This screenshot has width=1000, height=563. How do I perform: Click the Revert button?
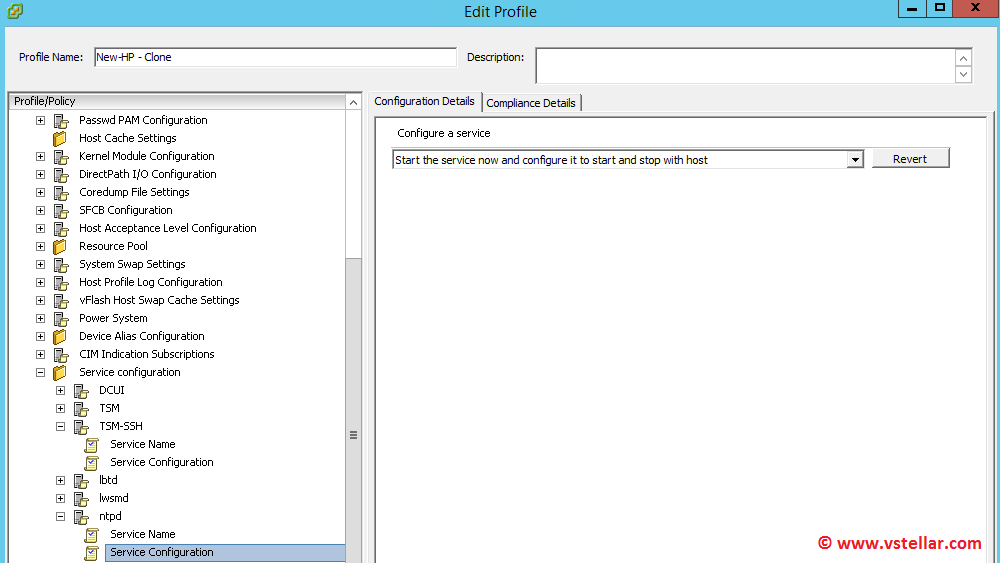[x=910, y=159]
